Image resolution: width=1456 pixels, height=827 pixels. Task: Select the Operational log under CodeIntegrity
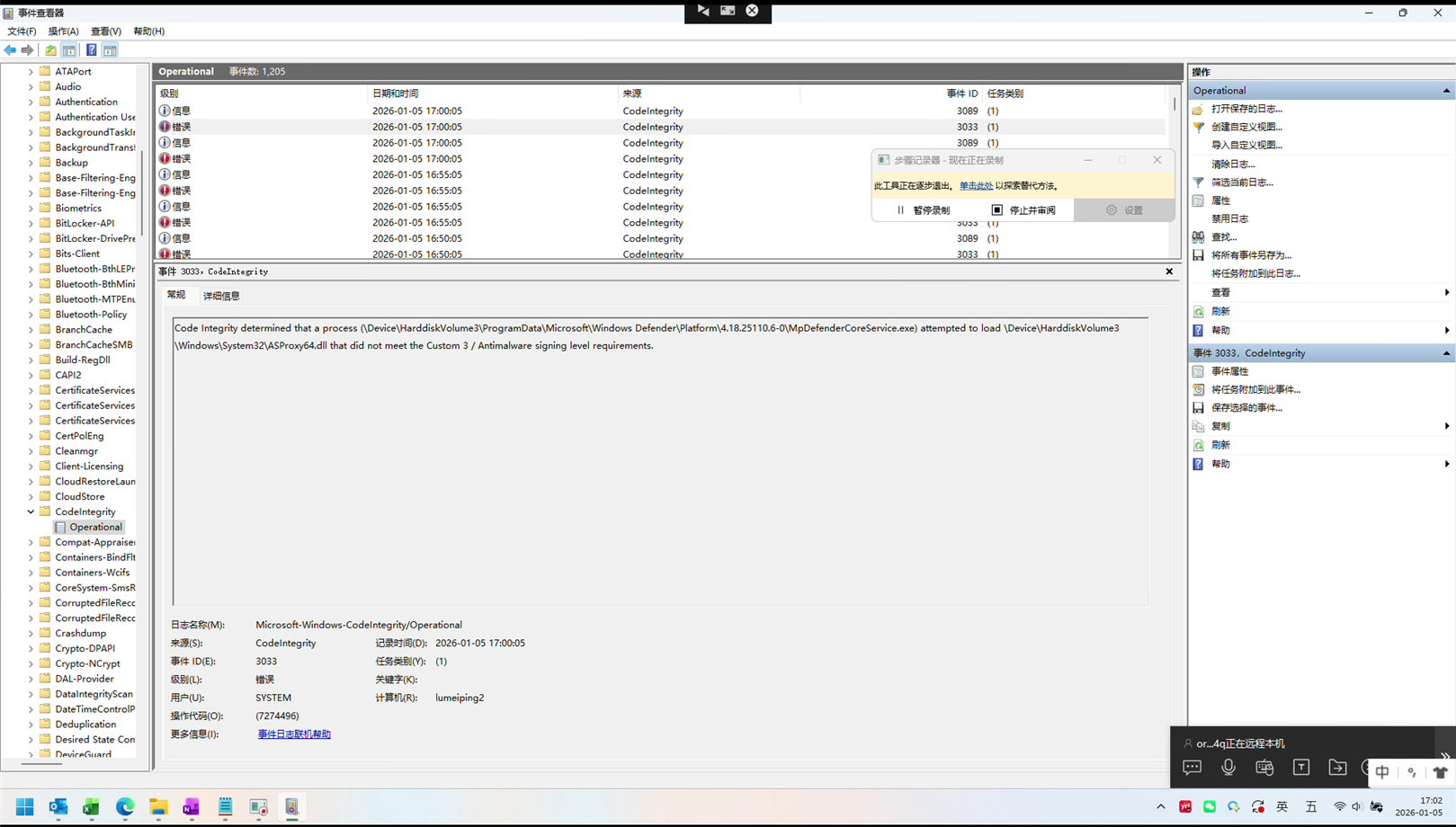(x=95, y=528)
